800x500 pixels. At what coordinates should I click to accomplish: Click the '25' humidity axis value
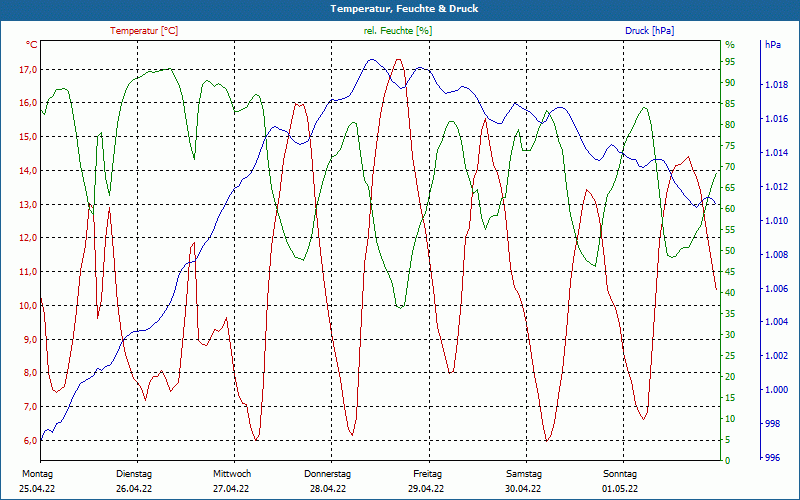tap(730, 356)
